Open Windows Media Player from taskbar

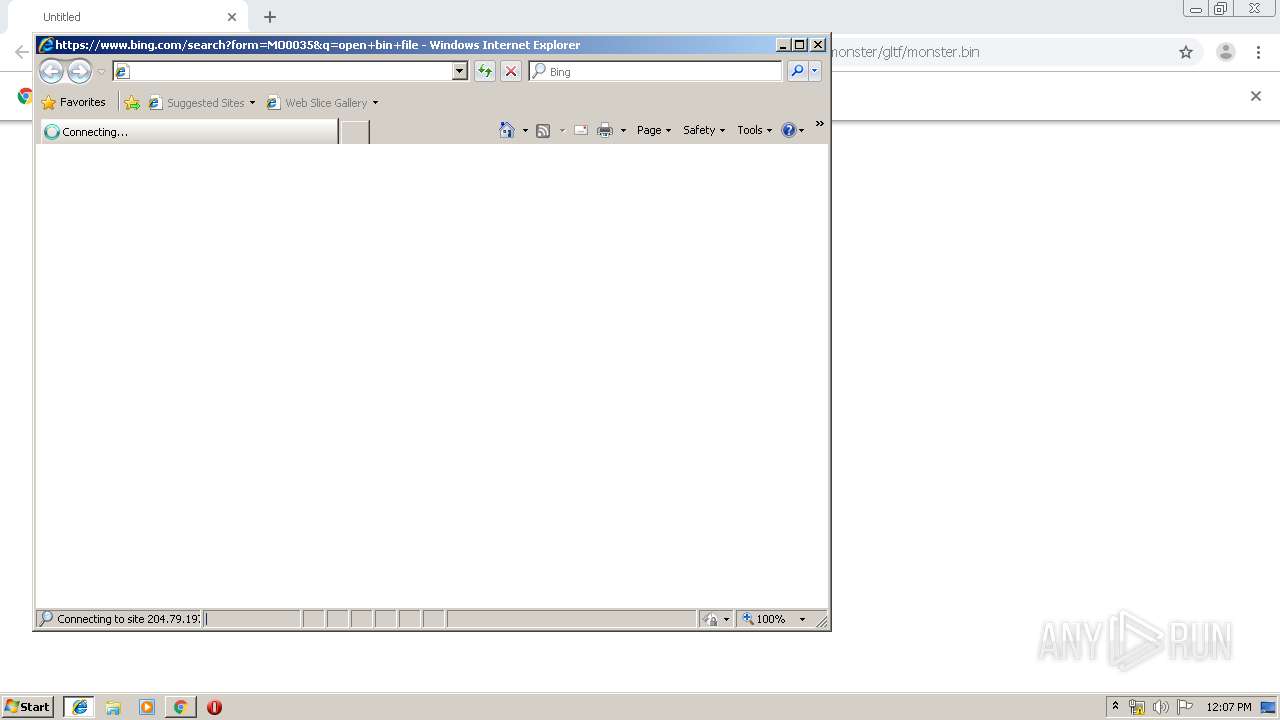coord(147,707)
